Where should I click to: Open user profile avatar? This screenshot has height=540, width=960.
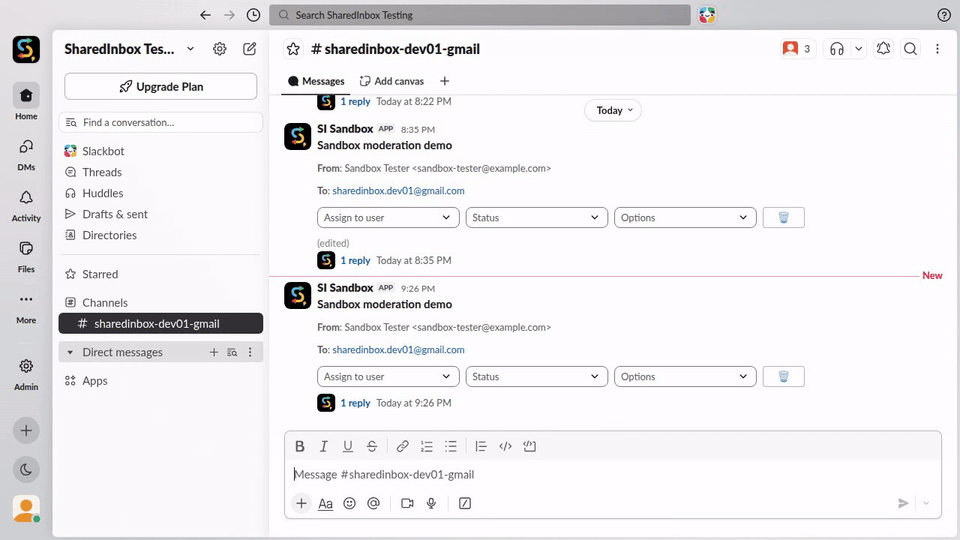click(26, 509)
